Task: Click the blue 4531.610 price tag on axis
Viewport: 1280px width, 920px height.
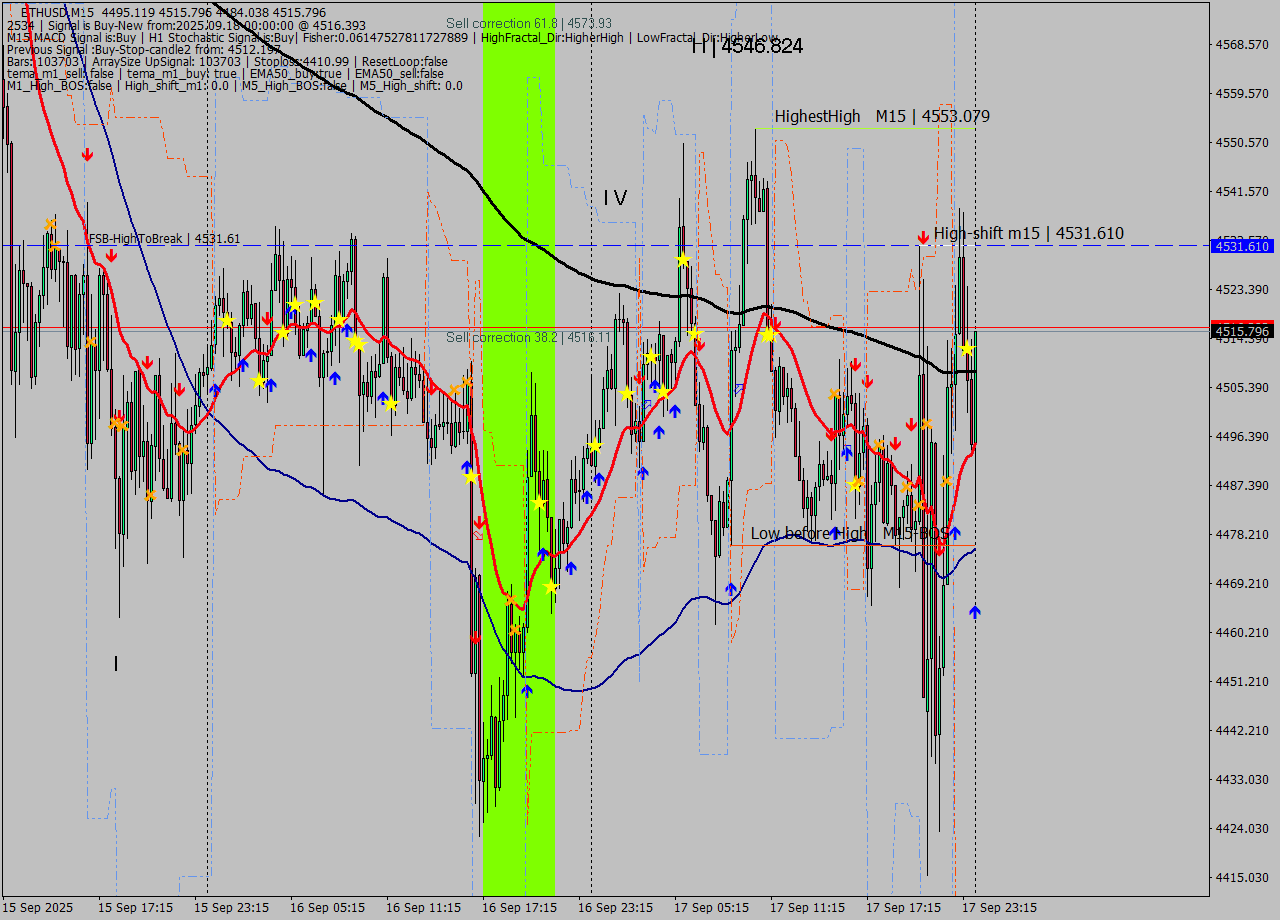Action: pos(1241,246)
